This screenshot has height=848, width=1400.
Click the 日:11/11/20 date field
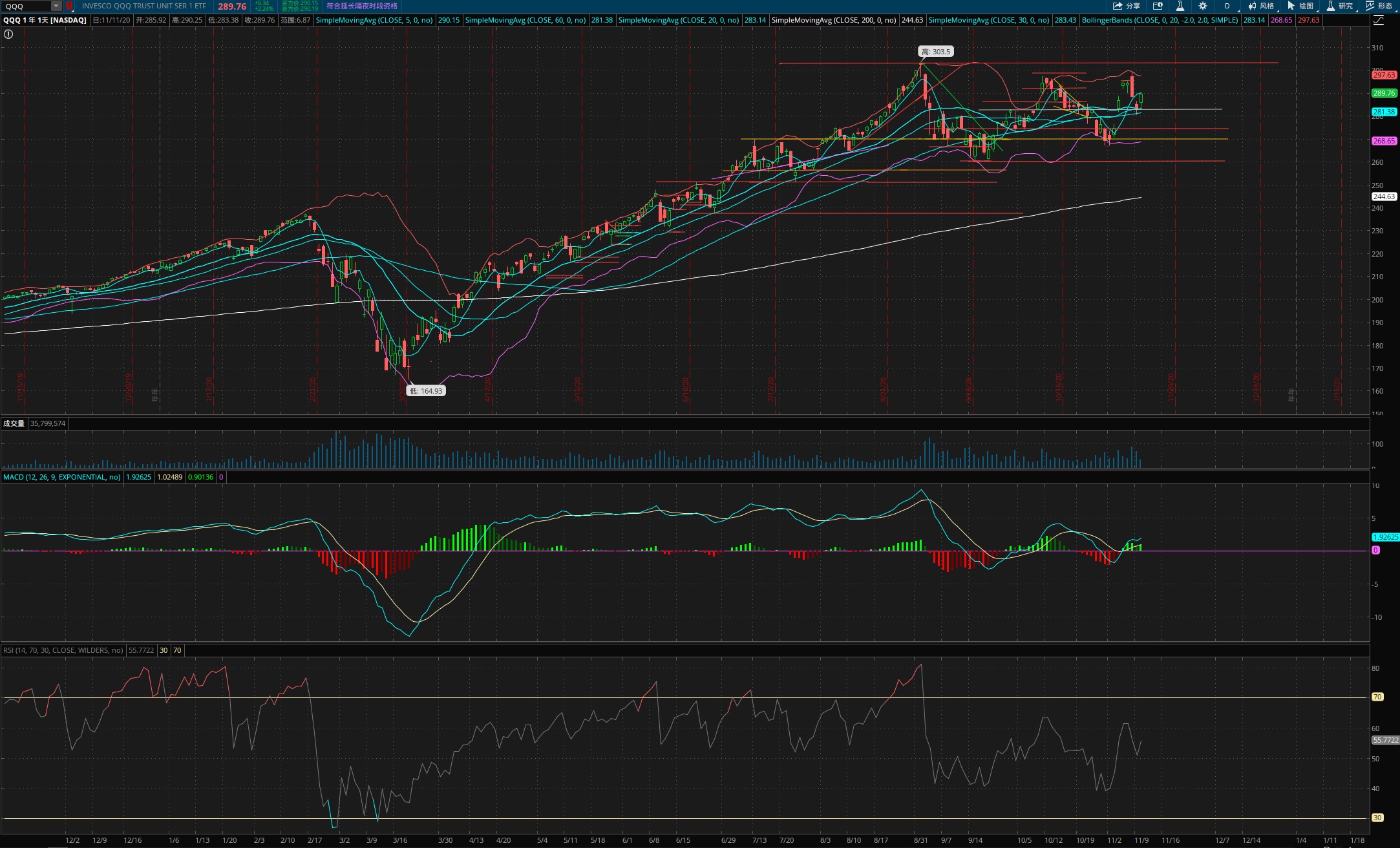[111, 20]
